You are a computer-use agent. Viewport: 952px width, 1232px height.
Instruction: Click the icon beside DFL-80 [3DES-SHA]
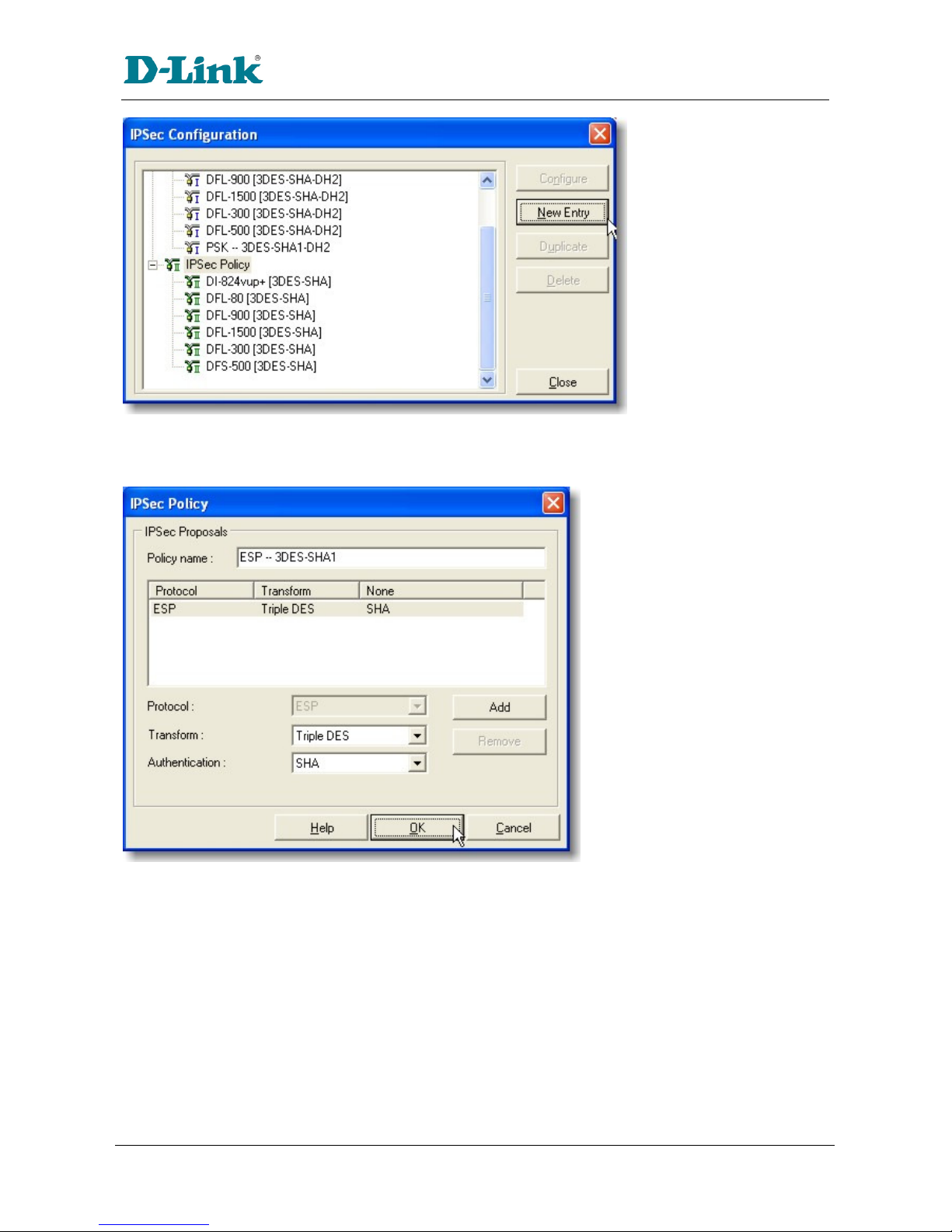193,298
